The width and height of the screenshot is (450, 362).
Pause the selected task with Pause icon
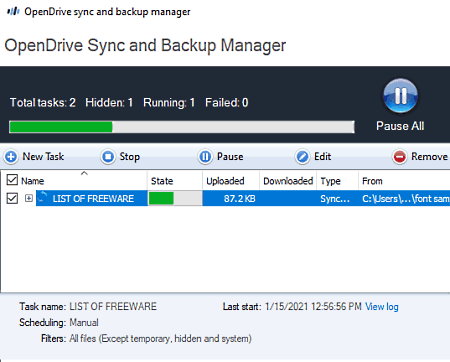pyautogui.click(x=205, y=156)
